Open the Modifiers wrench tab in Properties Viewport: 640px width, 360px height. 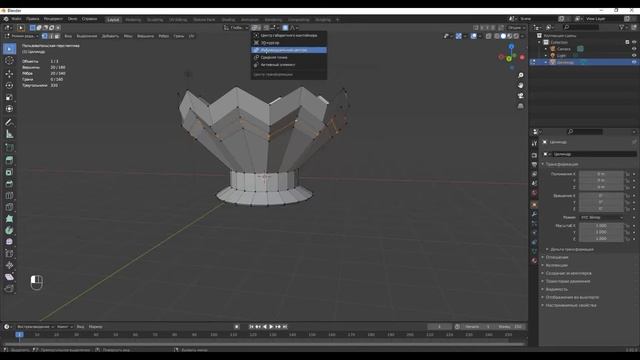pyautogui.click(x=534, y=214)
